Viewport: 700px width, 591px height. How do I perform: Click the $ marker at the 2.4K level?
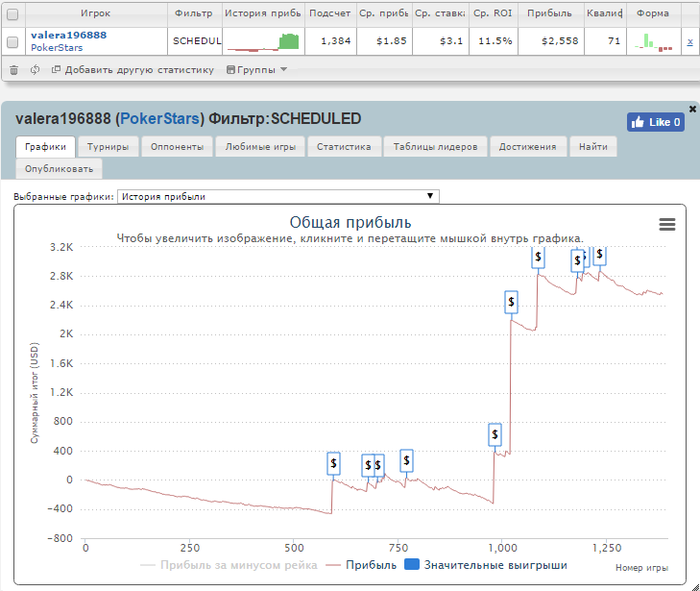[x=511, y=302]
